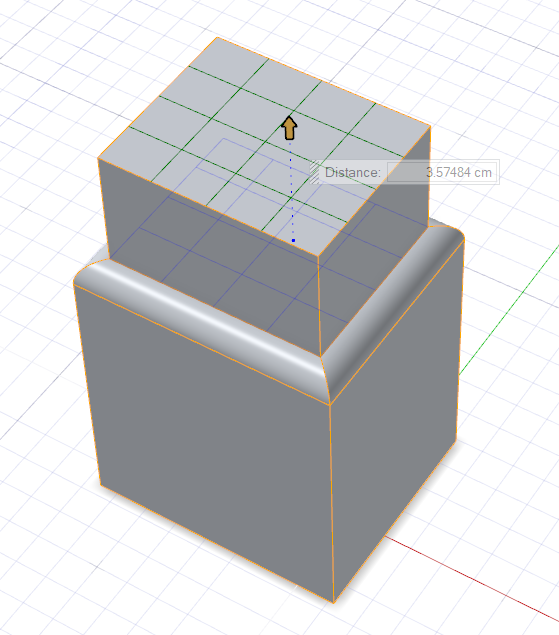This screenshot has width=559, height=635.
Task: Click the blue square manipulator origin point
Action: point(293,241)
